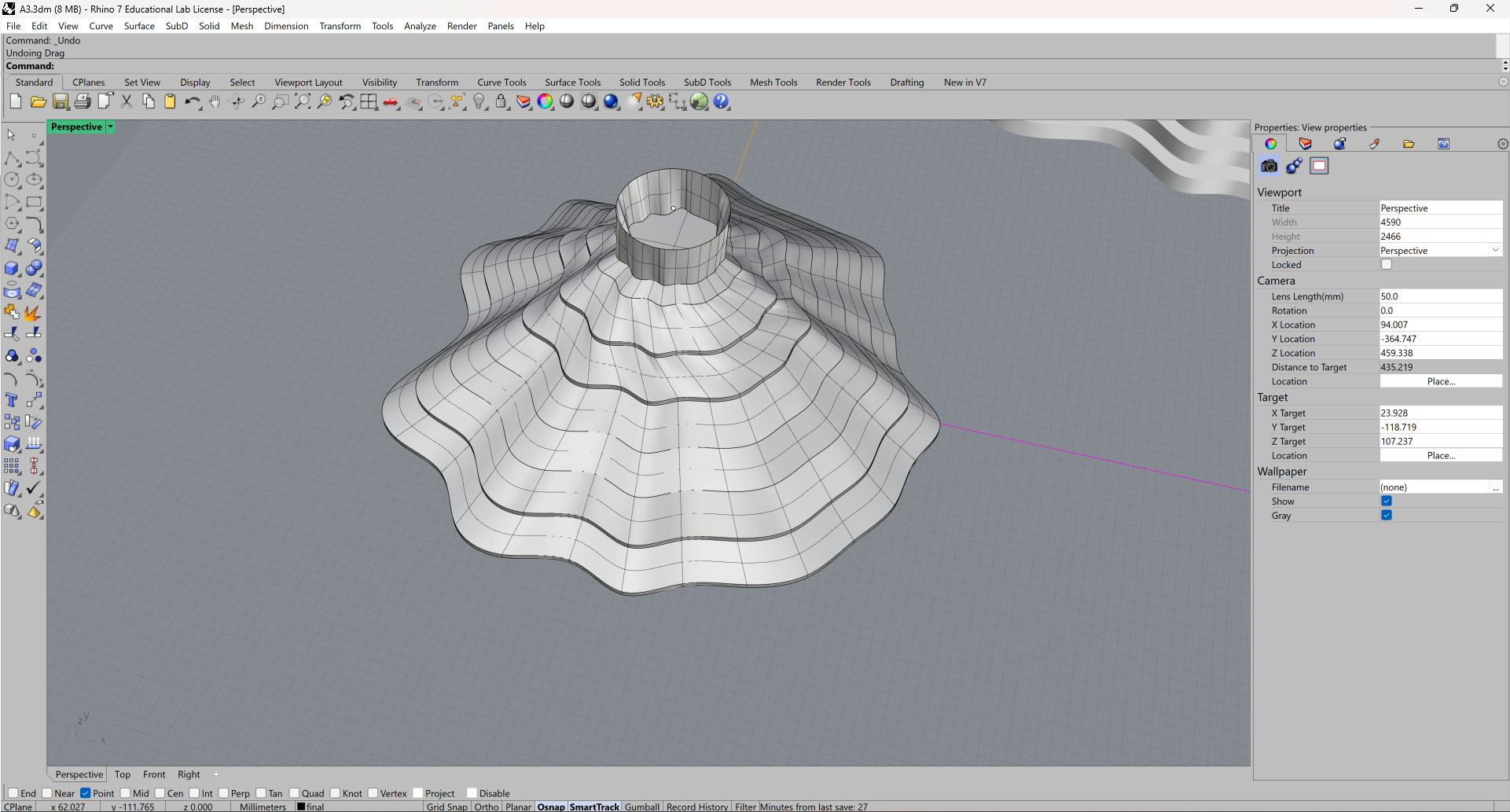Click the light bulb Hide objects icon
The height and width of the screenshot is (812, 1510).
[479, 101]
